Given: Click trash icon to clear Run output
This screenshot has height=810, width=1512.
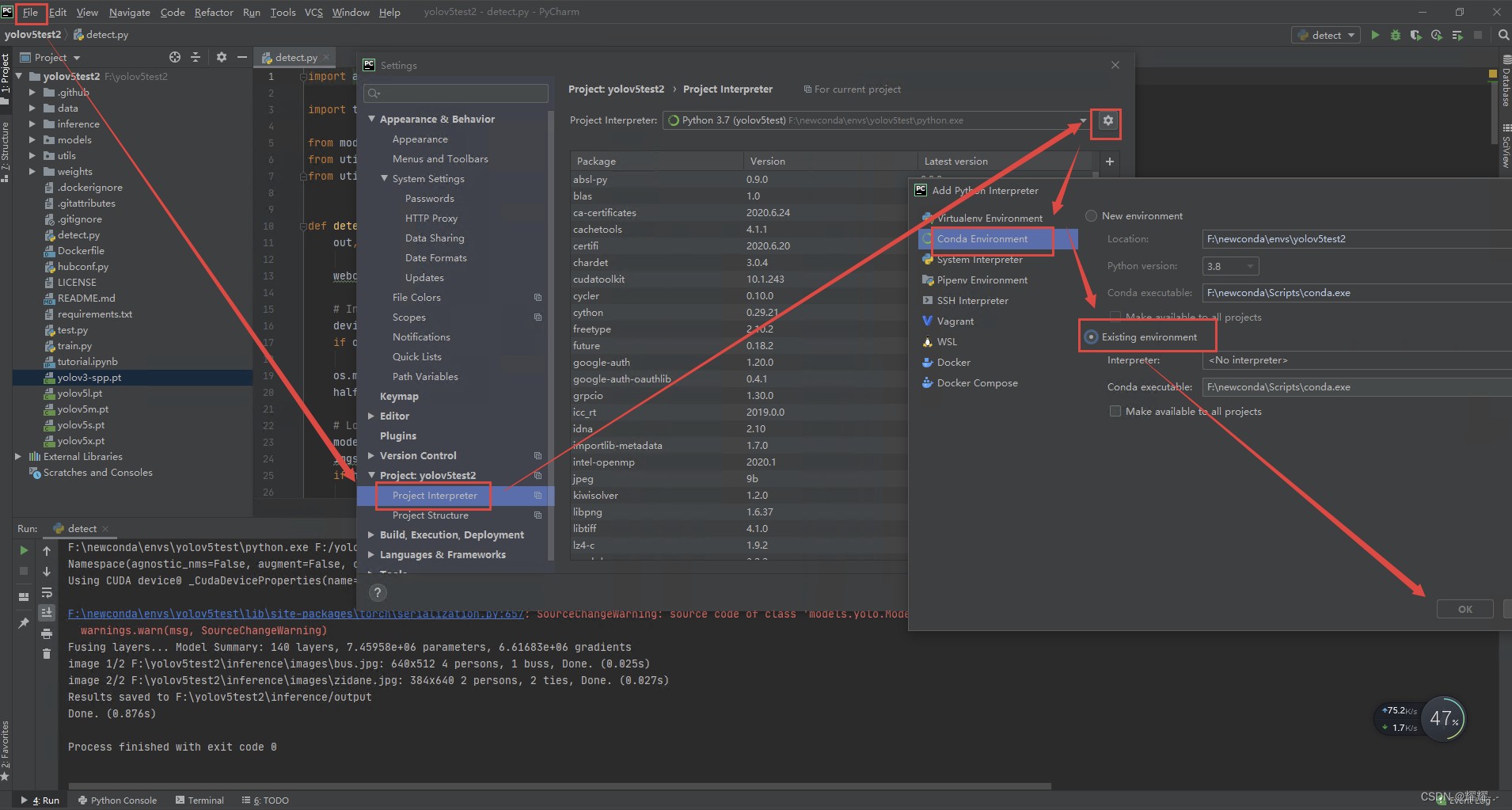Looking at the screenshot, I should 47,654.
